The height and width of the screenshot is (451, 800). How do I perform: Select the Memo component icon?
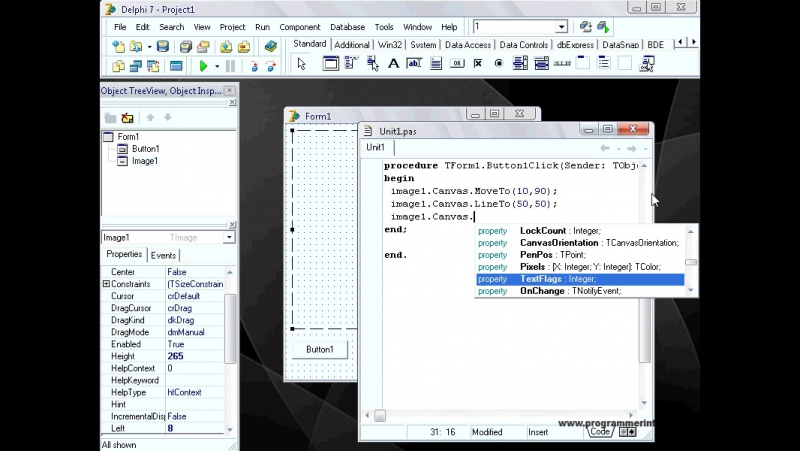(x=436, y=64)
